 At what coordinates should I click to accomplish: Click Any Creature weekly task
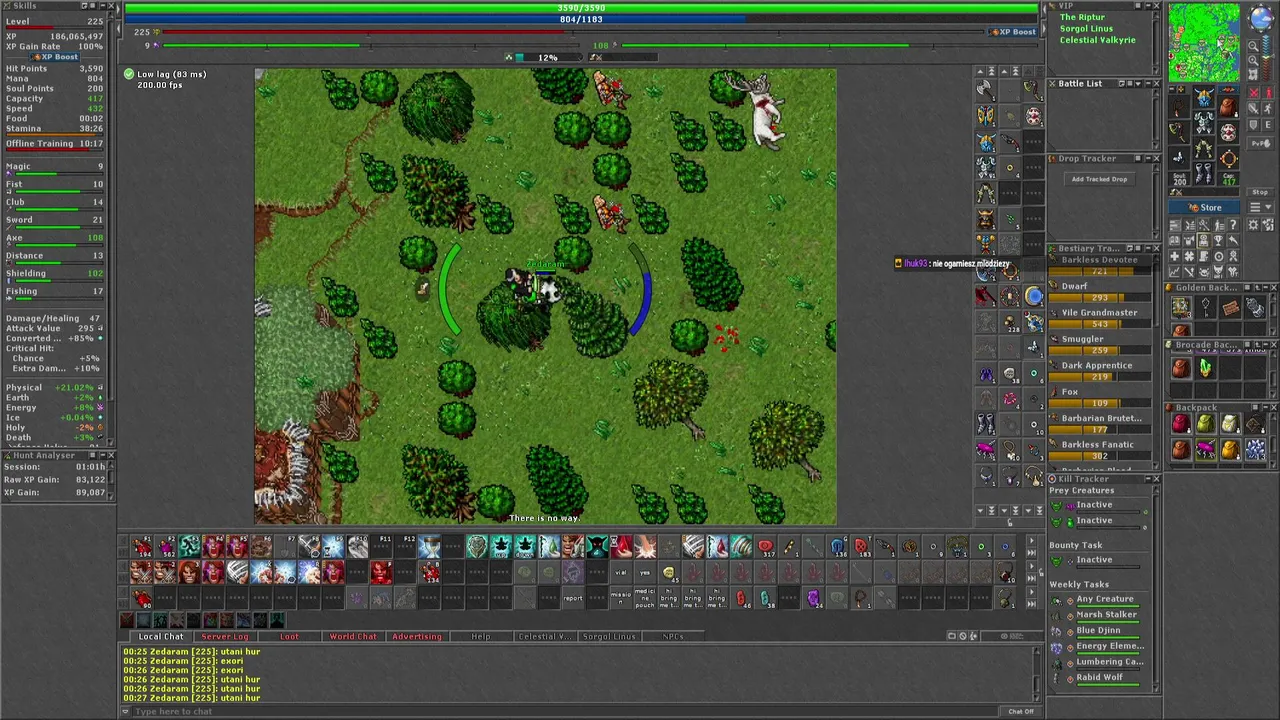coord(1098,600)
